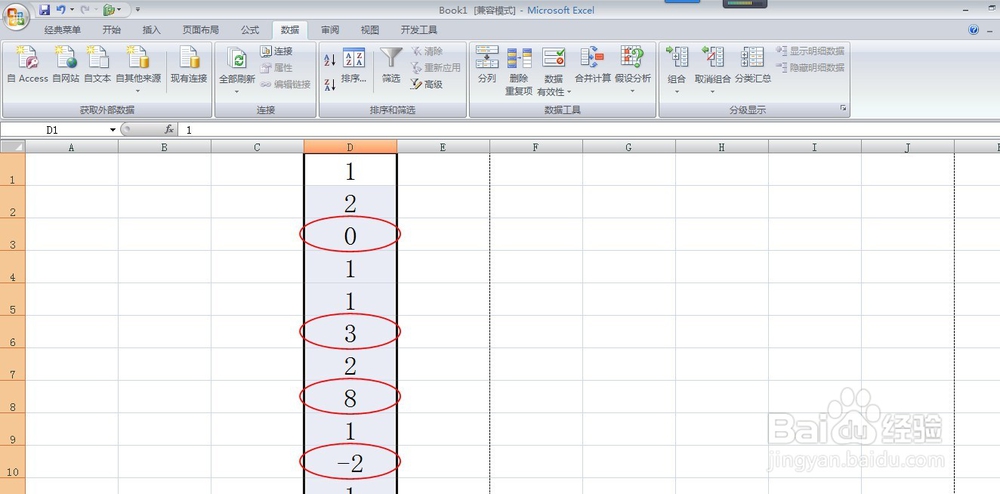
Task: Expand the Data Validation dropdown arrow
Action: (x=569, y=92)
